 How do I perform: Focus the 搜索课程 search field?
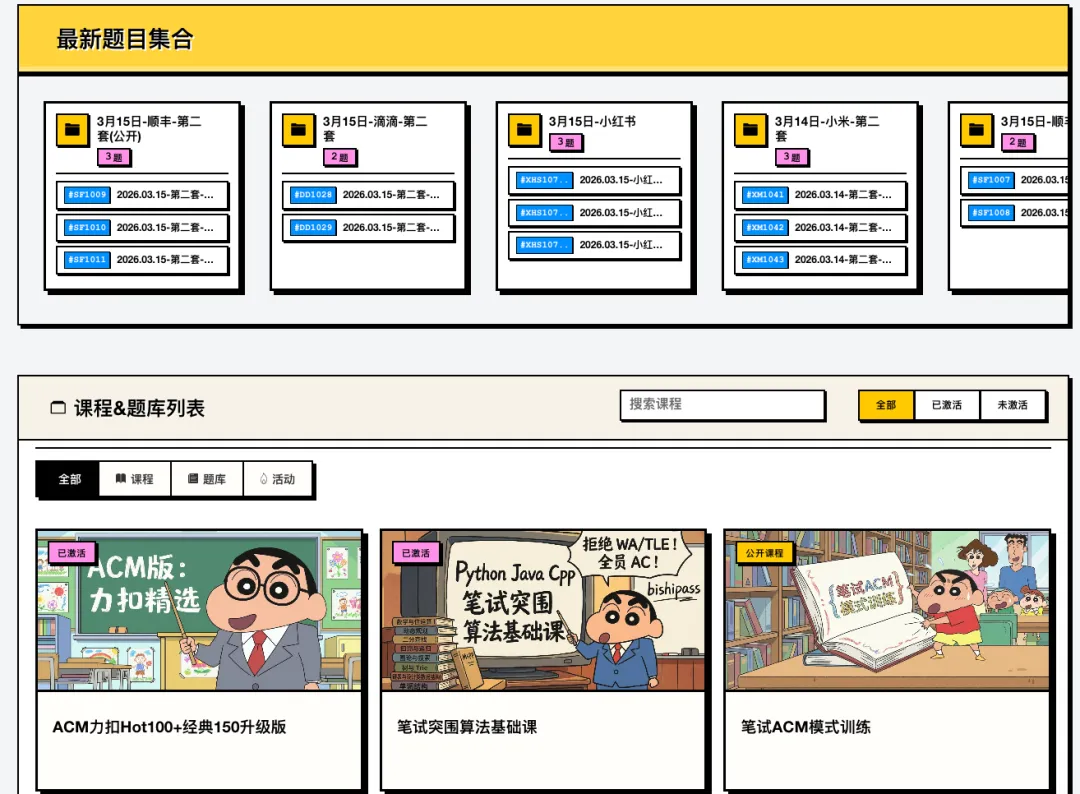tap(723, 405)
